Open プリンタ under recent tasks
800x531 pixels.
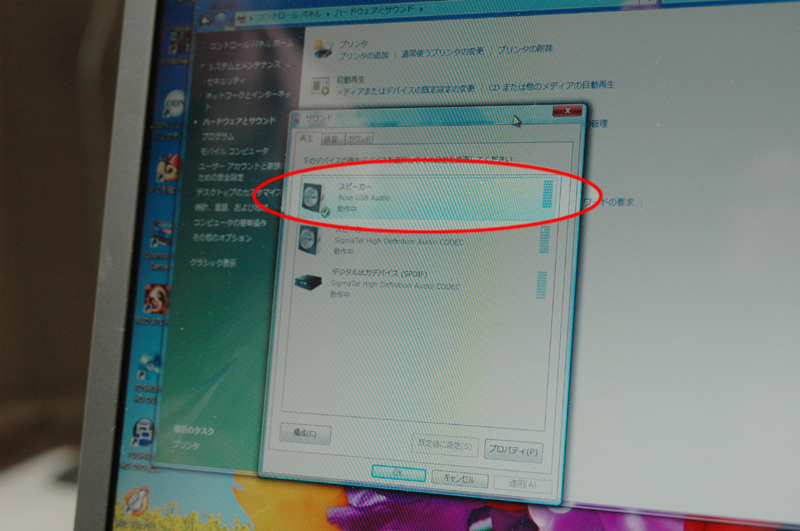[x=186, y=445]
